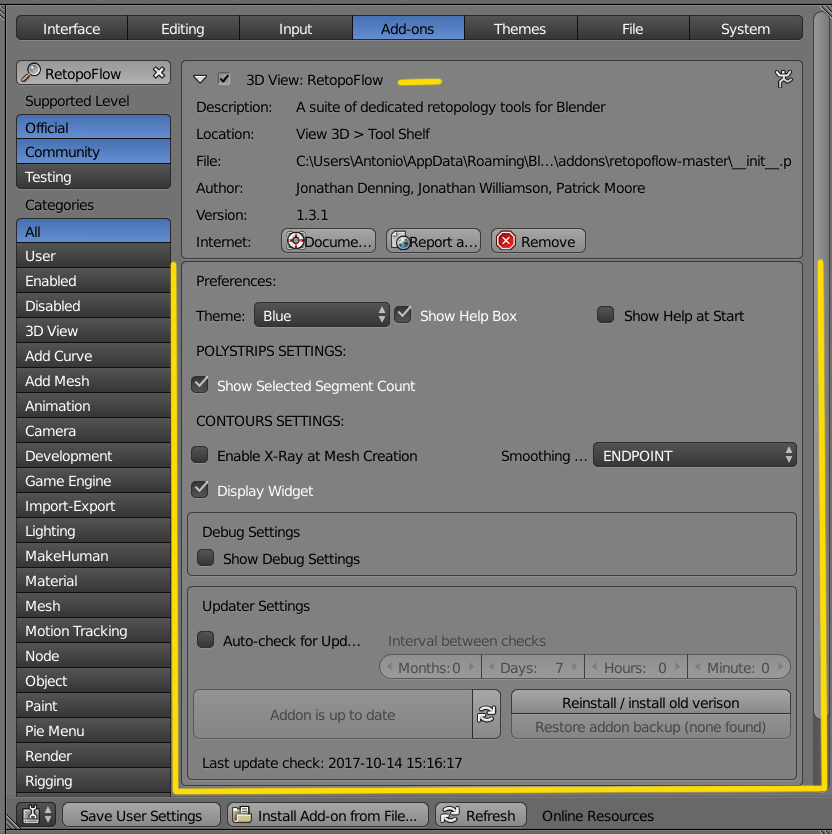Click the RetopoFlow add-on figure icon
Viewport: 832px width, 834px height.
coord(784,79)
